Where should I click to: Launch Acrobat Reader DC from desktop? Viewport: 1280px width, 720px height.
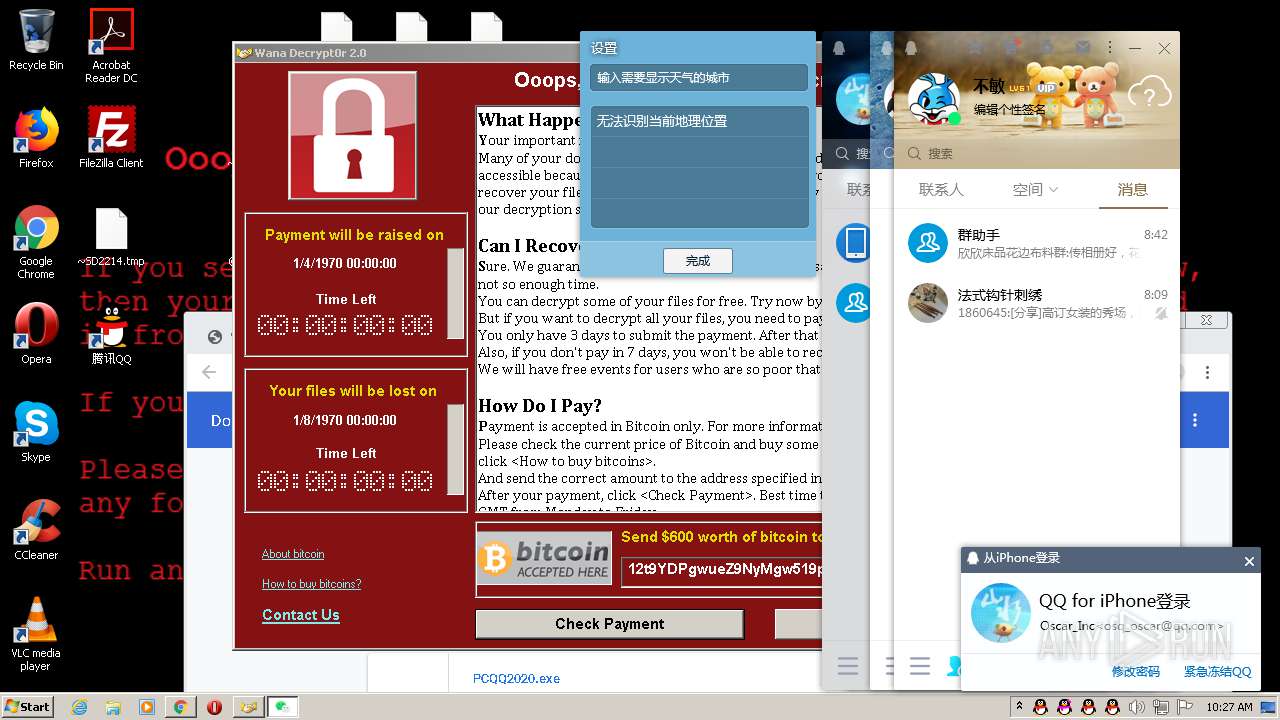click(x=111, y=45)
